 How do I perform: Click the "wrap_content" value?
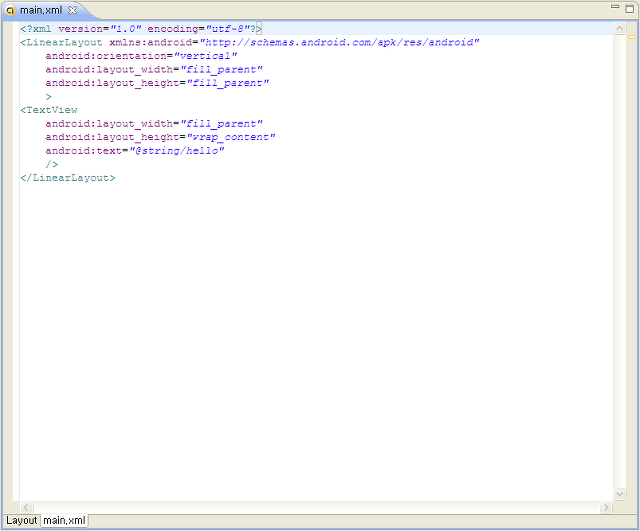point(231,137)
